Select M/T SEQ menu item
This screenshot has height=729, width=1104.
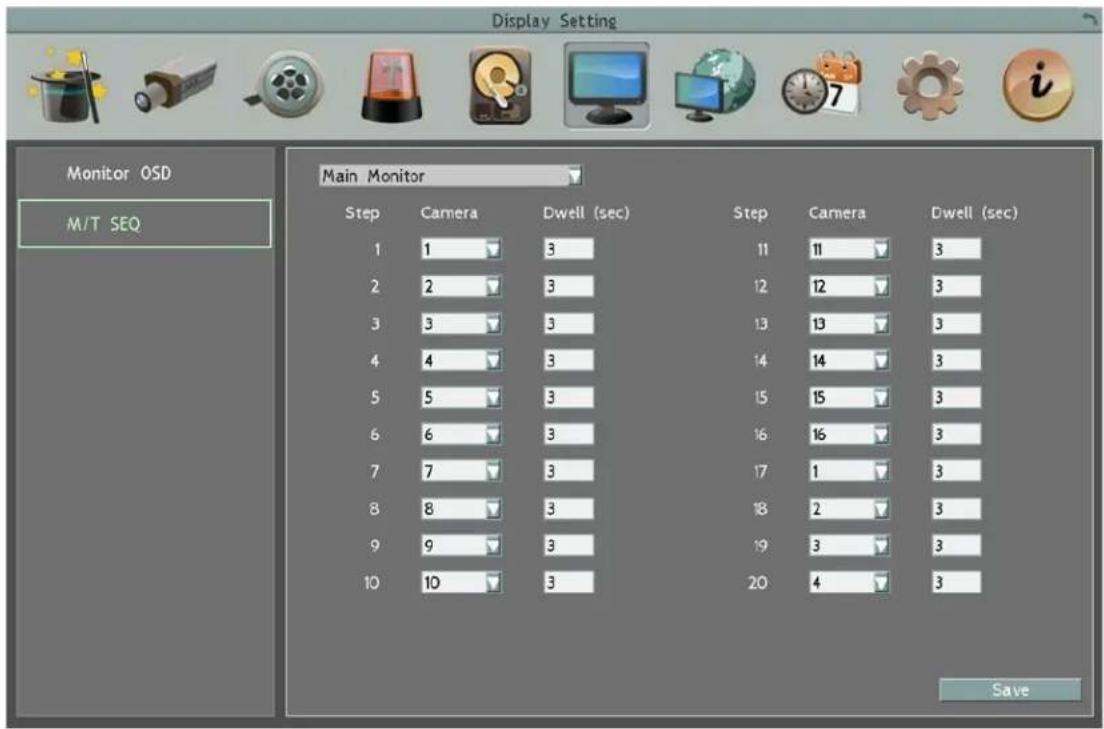(x=144, y=223)
